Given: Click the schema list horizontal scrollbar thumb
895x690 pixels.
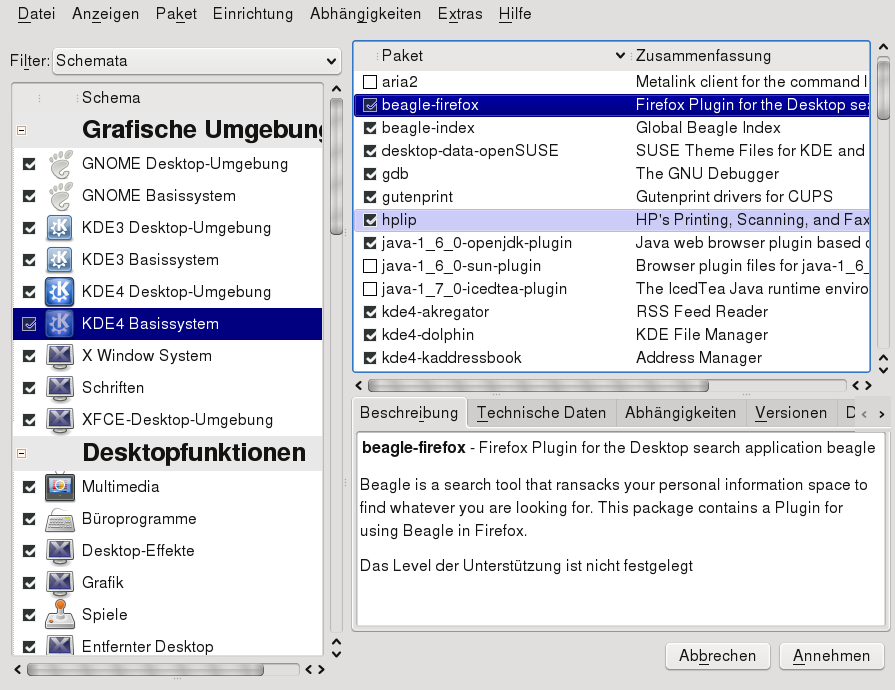Looking at the screenshot, I should point(146,669).
